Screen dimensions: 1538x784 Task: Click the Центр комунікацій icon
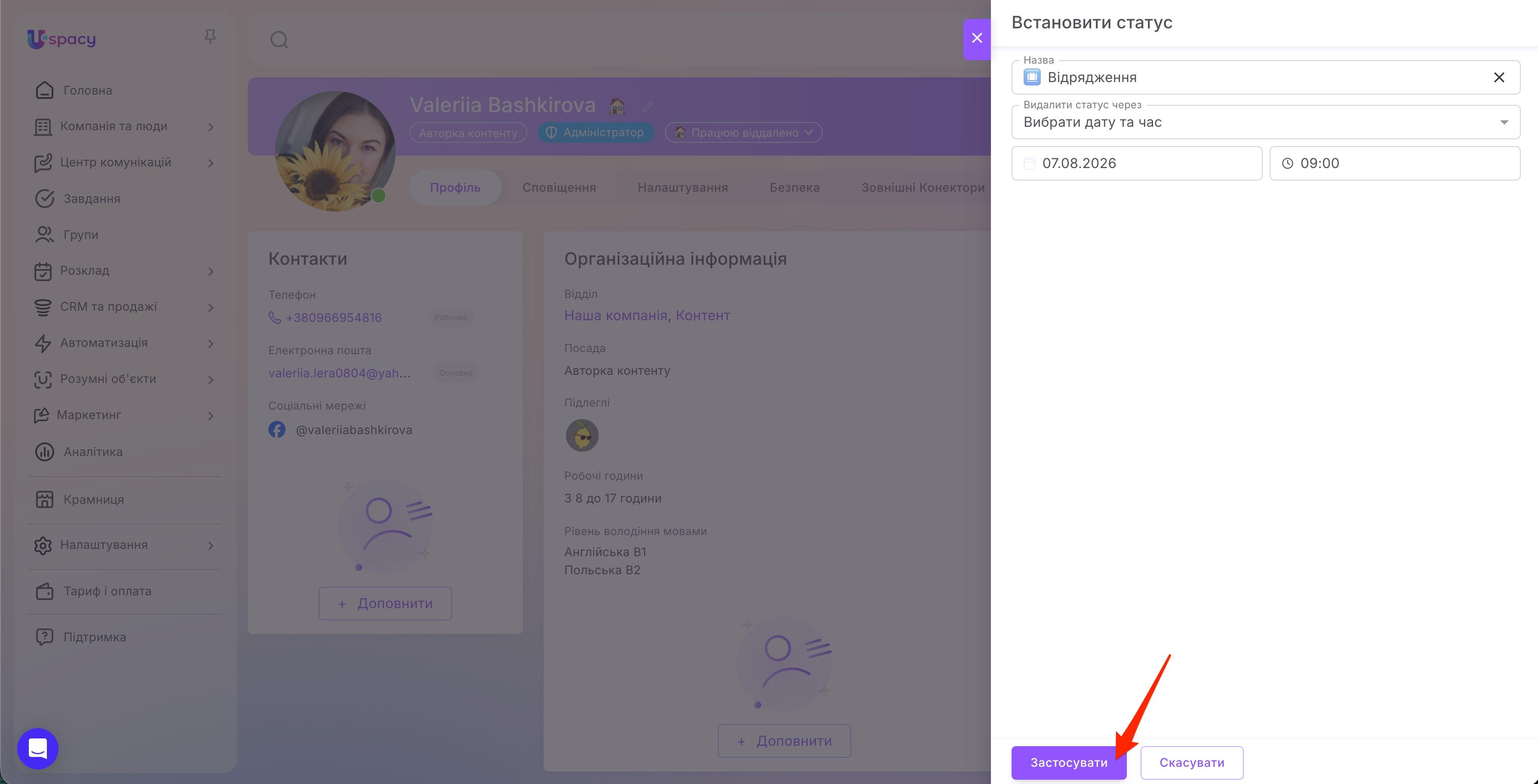pyautogui.click(x=43, y=163)
